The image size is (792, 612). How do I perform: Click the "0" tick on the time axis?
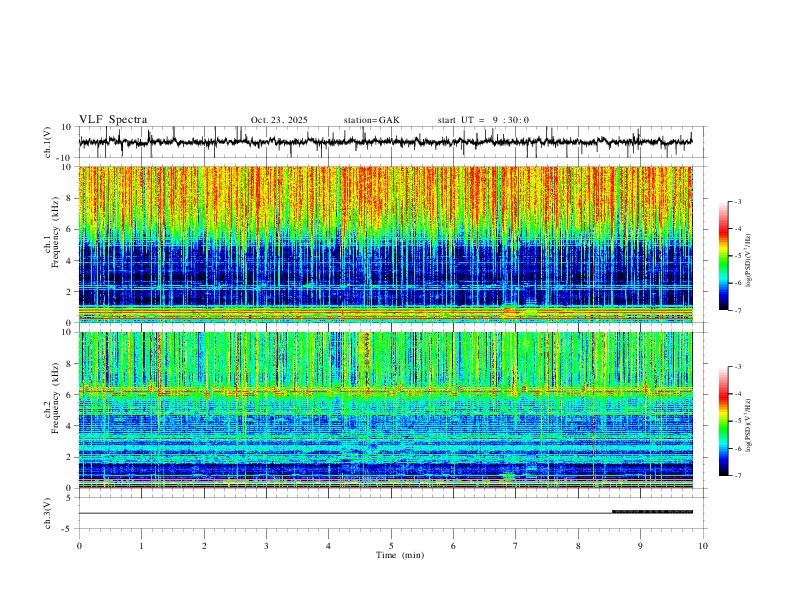click(79, 546)
